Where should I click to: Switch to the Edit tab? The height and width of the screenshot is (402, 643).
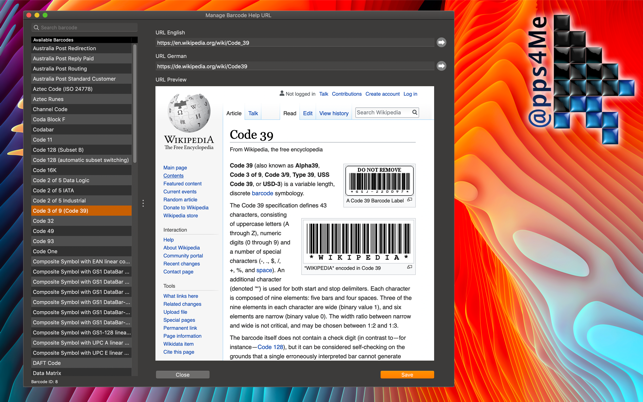coord(308,113)
